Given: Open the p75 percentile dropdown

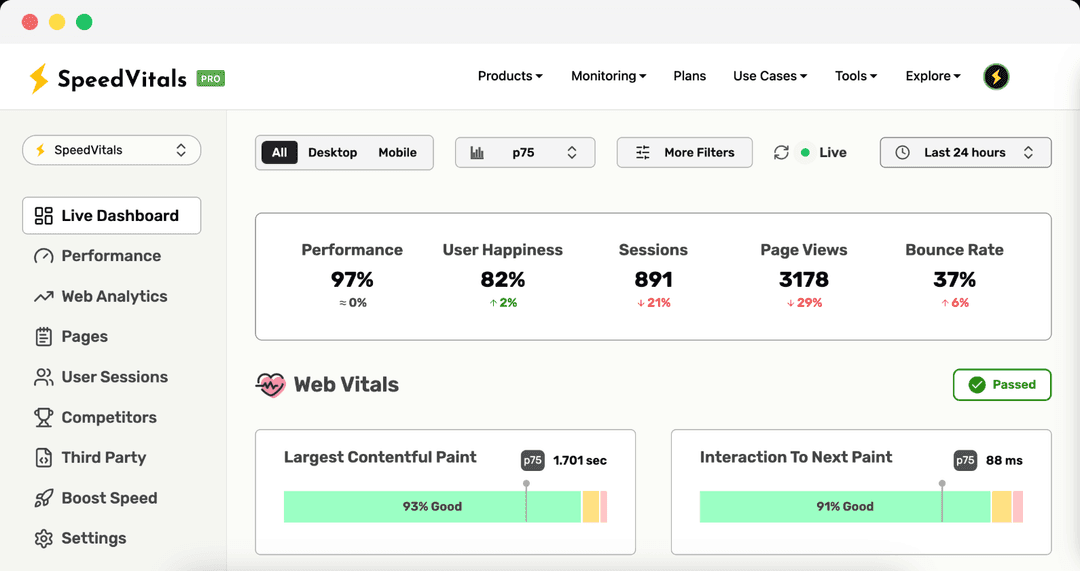Looking at the screenshot, I should click(x=524, y=152).
